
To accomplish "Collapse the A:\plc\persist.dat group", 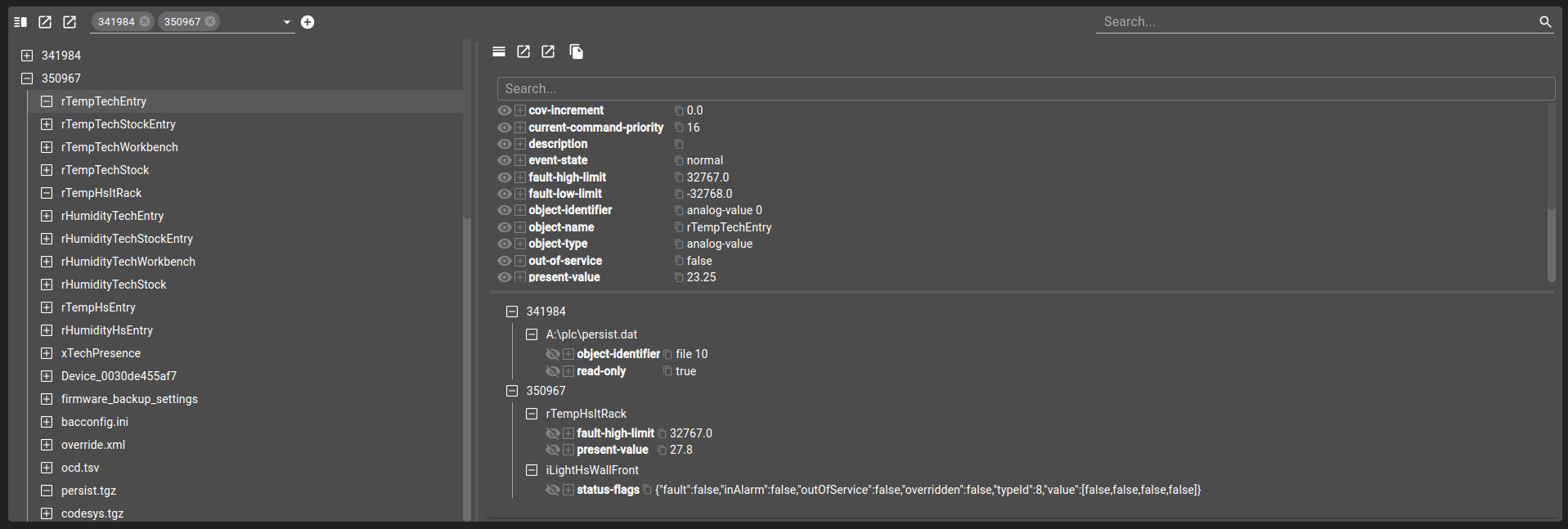I will click(532, 334).
